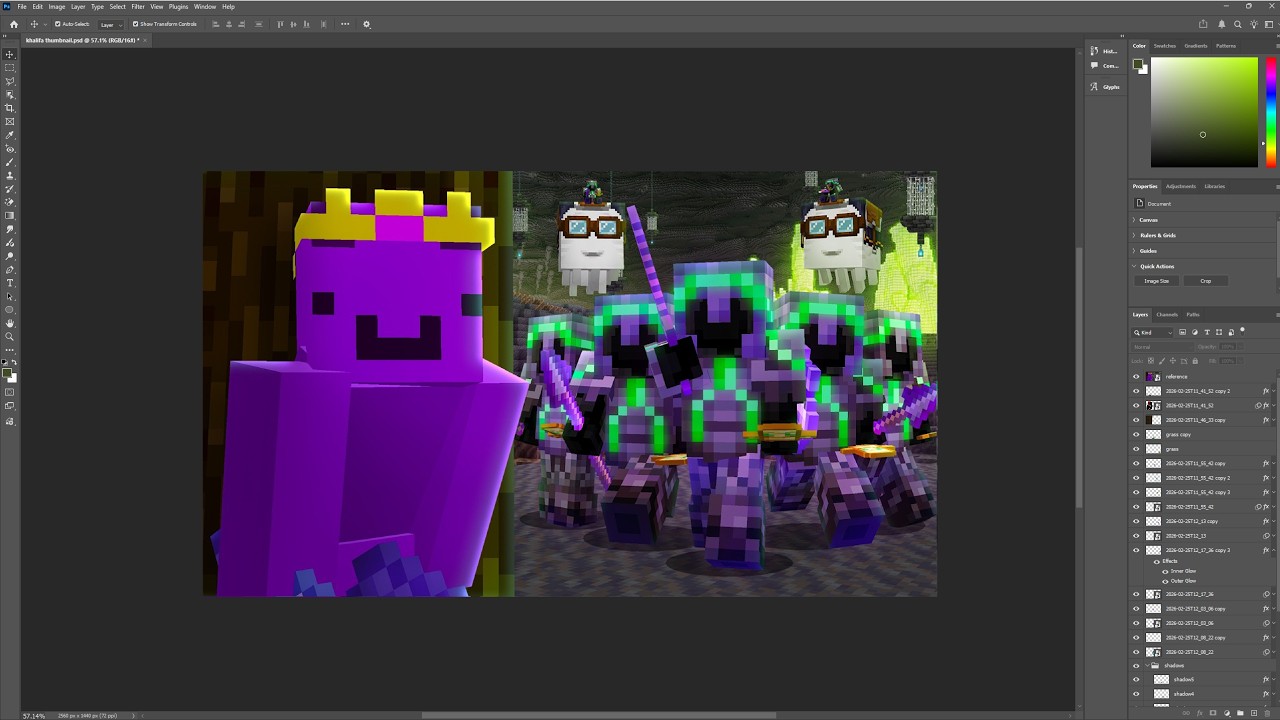
Task: Open the History panel icon
Action: coord(1094,51)
